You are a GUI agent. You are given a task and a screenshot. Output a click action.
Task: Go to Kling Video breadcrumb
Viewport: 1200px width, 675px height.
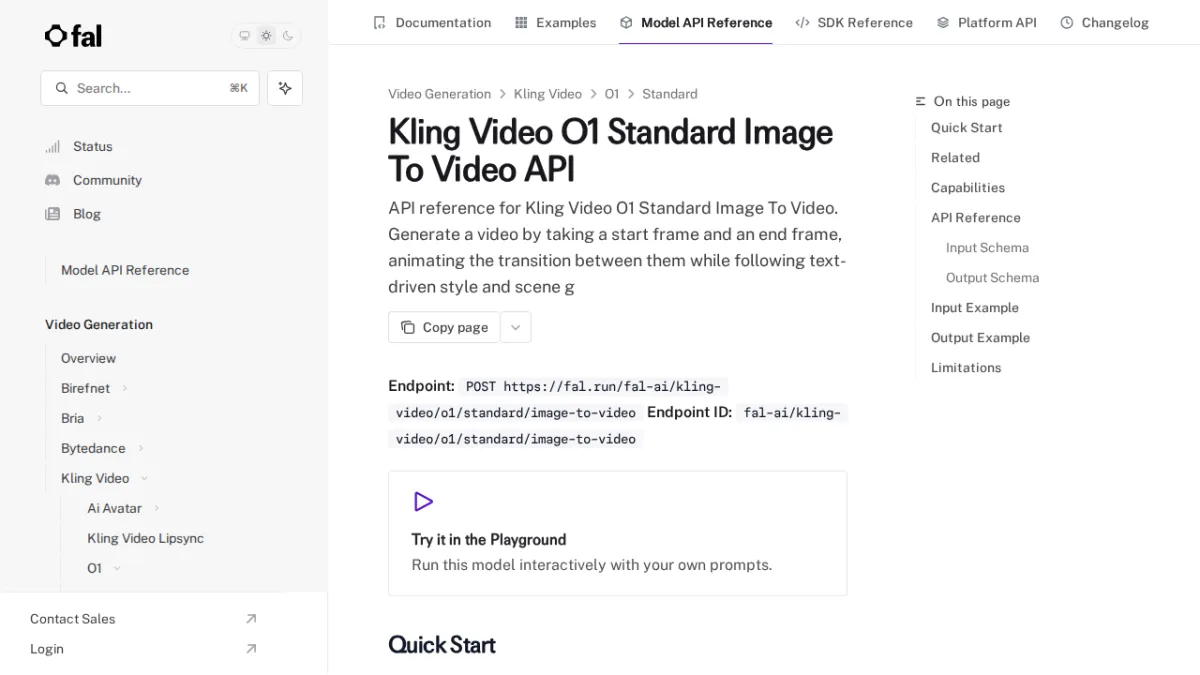tap(548, 94)
